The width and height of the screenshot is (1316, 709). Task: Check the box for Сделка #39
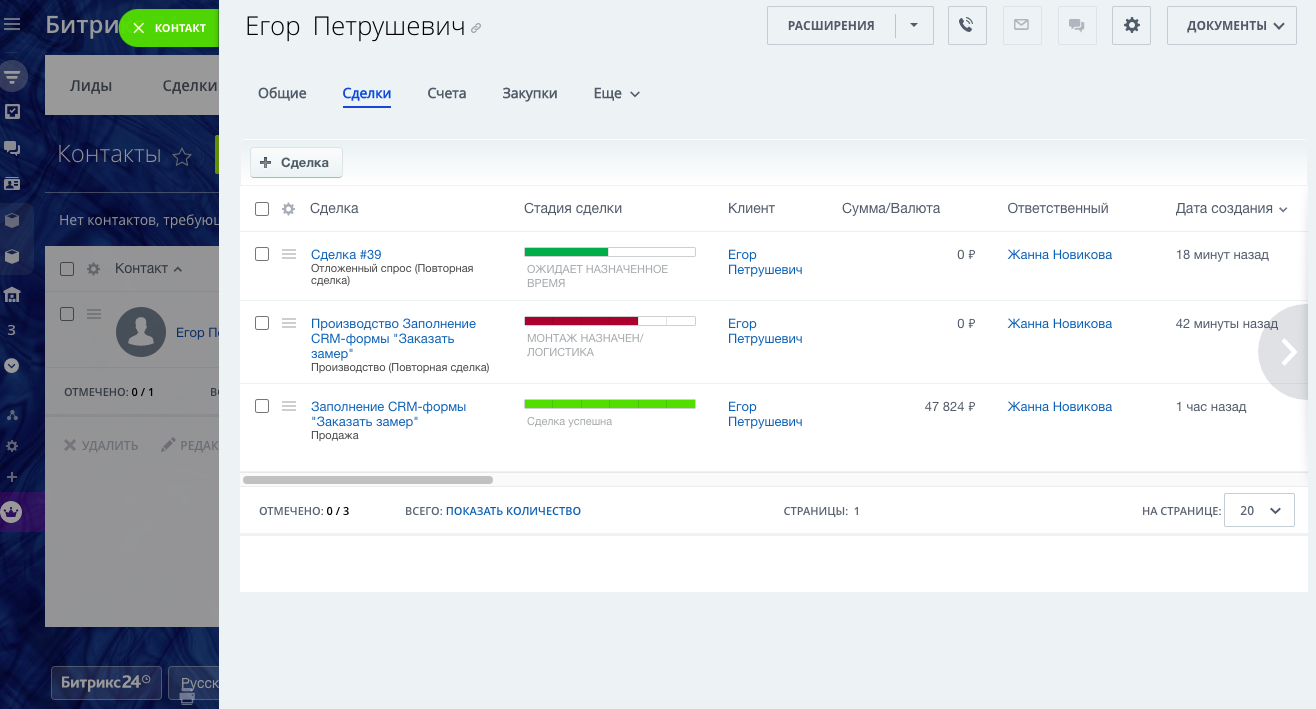pyautogui.click(x=262, y=254)
